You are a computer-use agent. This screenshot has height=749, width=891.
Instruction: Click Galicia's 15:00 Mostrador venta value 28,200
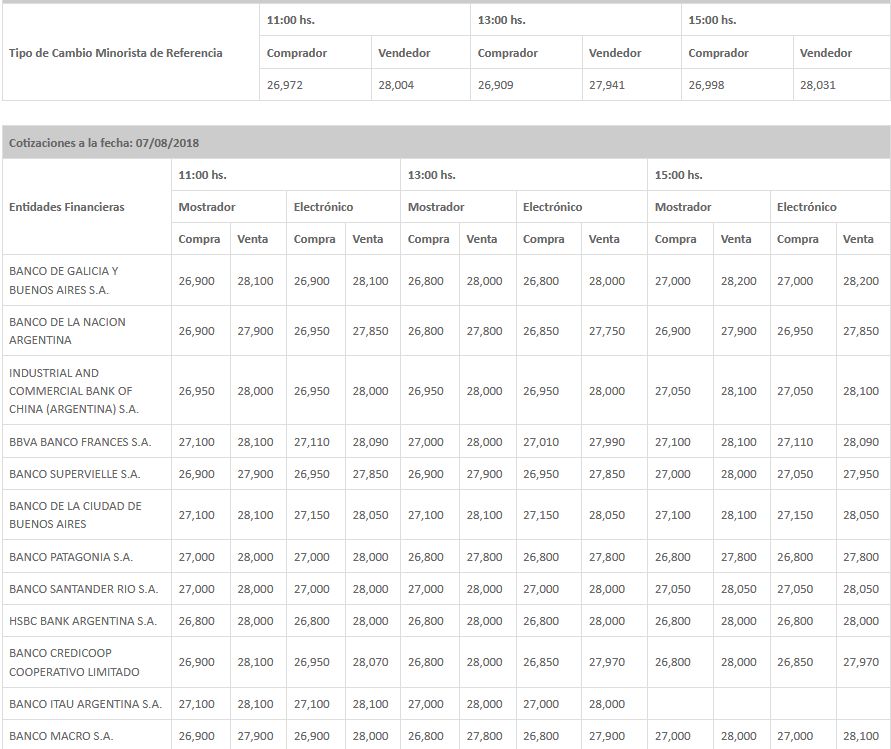tap(738, 281)
